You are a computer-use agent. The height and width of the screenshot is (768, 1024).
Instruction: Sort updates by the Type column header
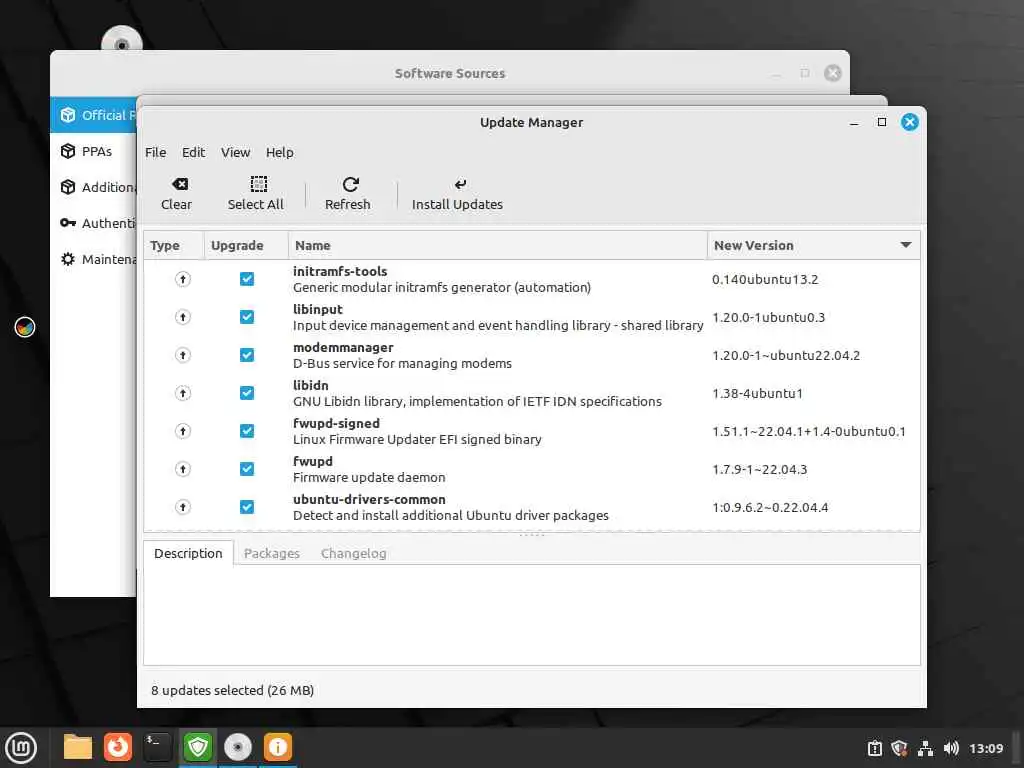coord(174,246)
